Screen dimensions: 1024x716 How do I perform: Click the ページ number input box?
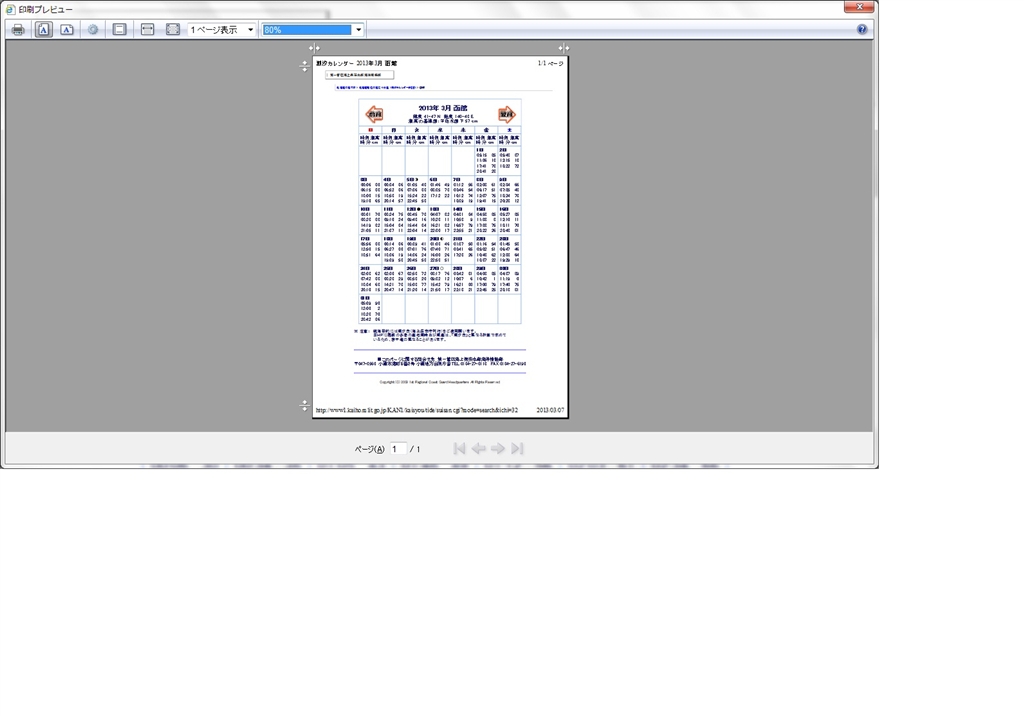tap(398, 449)
